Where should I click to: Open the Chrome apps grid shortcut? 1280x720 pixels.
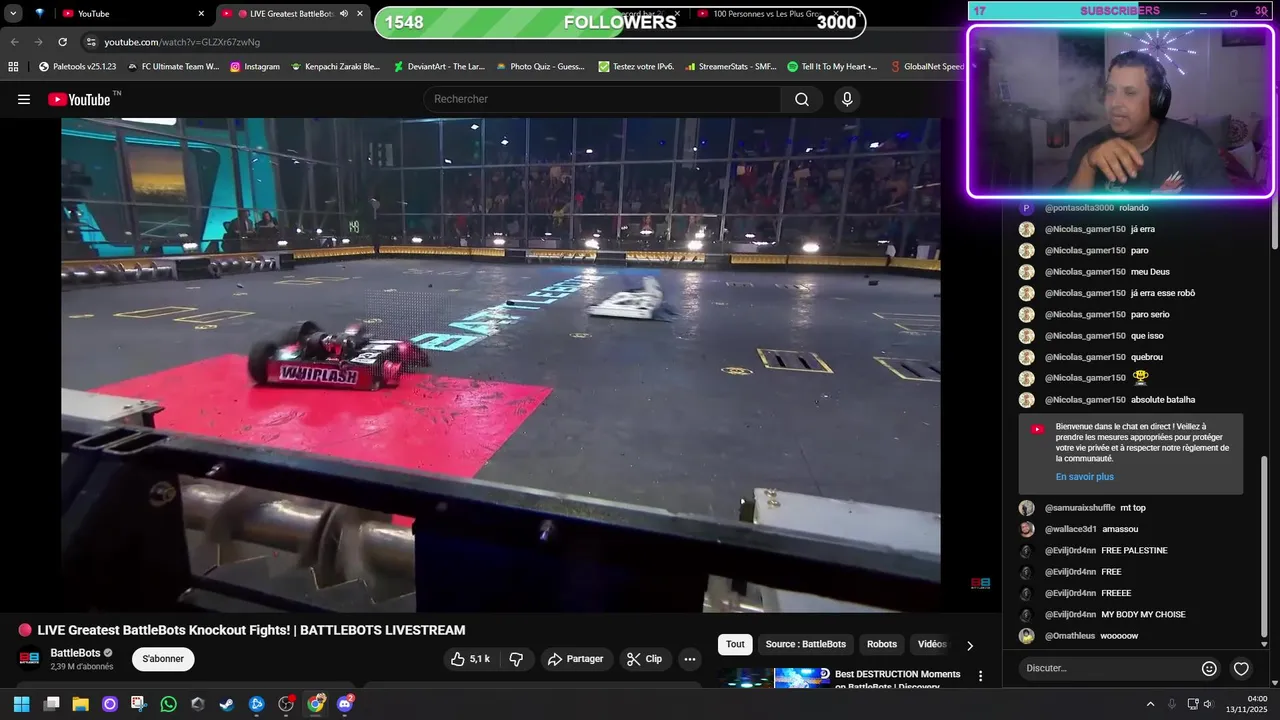click(13, 66)
